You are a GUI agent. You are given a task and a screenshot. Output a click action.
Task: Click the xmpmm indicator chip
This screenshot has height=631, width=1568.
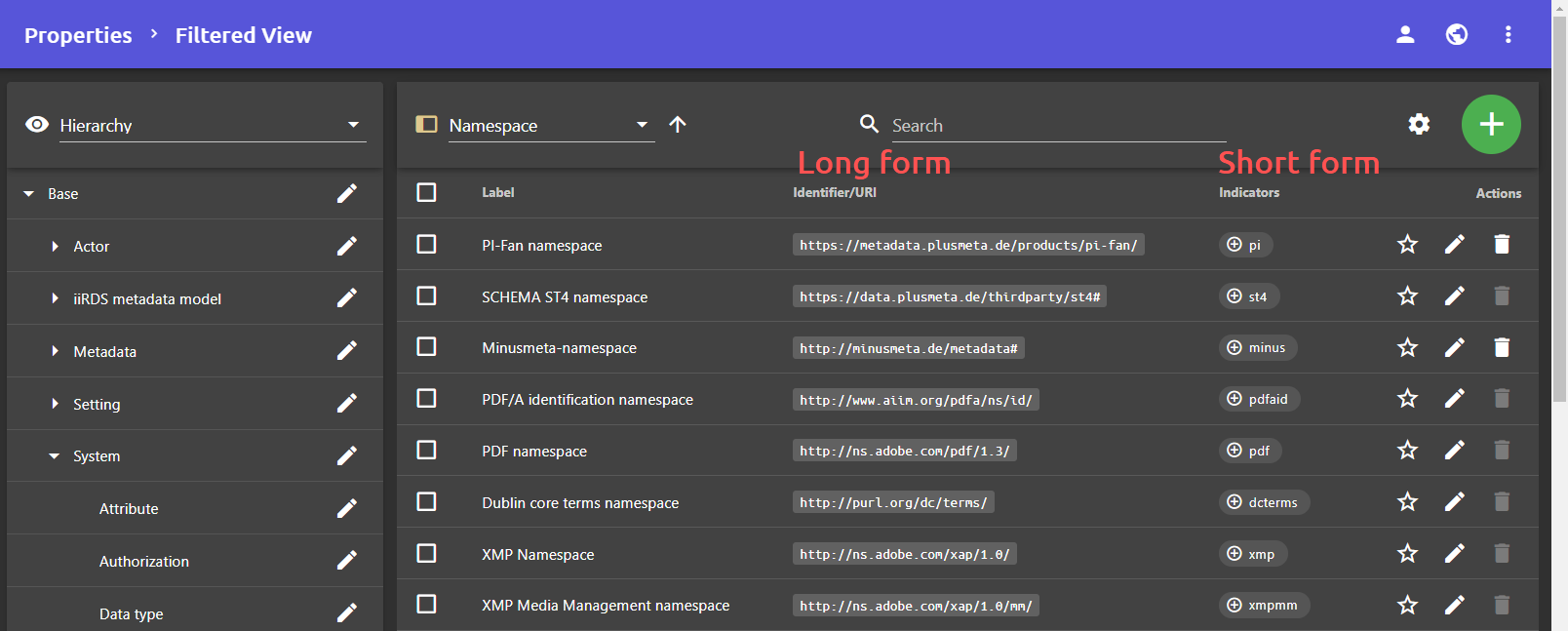point(1264,606)
